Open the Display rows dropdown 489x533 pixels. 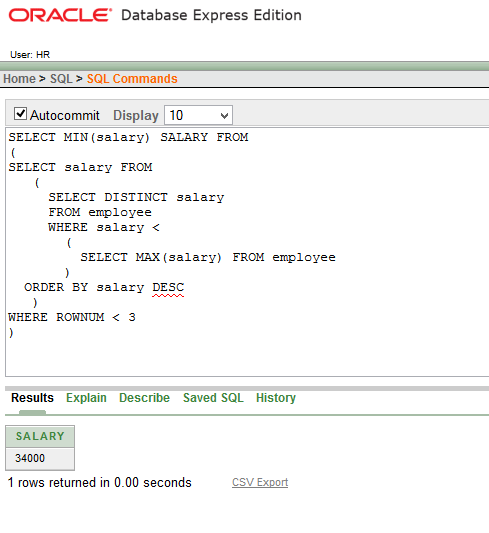click(198, 115)
